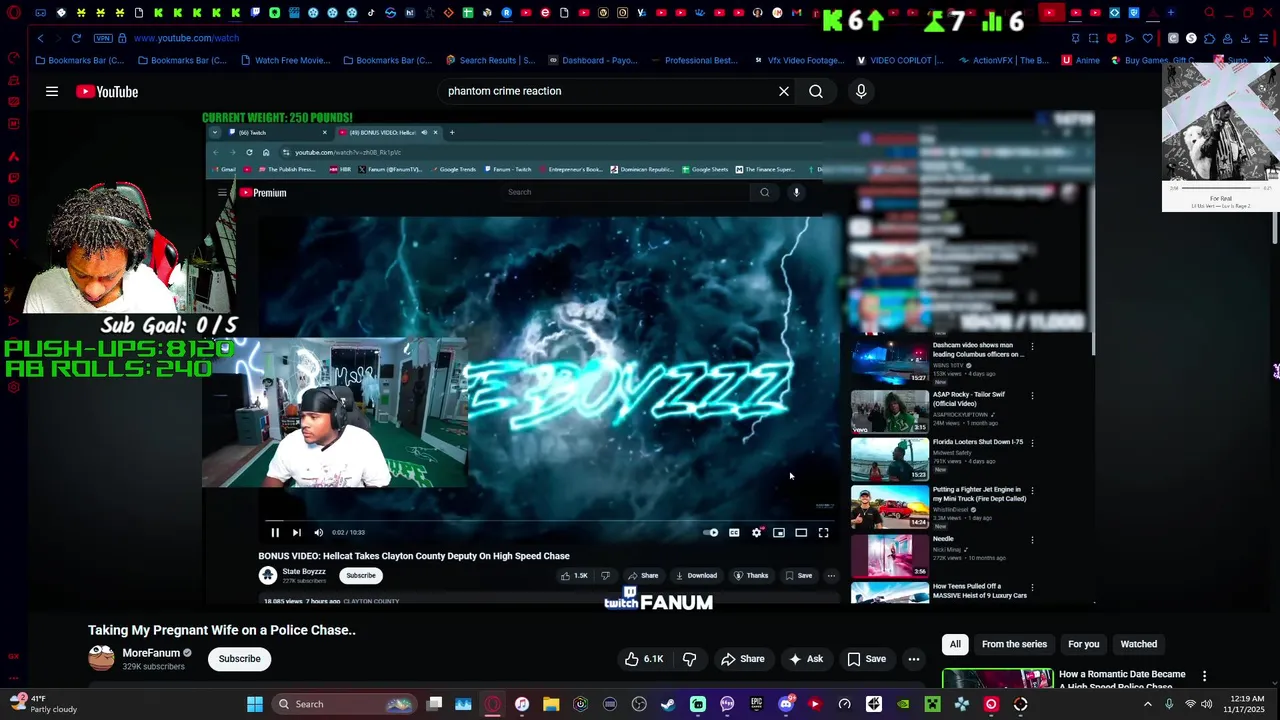
Task: Save the video to a playlist
Action: 867,659
